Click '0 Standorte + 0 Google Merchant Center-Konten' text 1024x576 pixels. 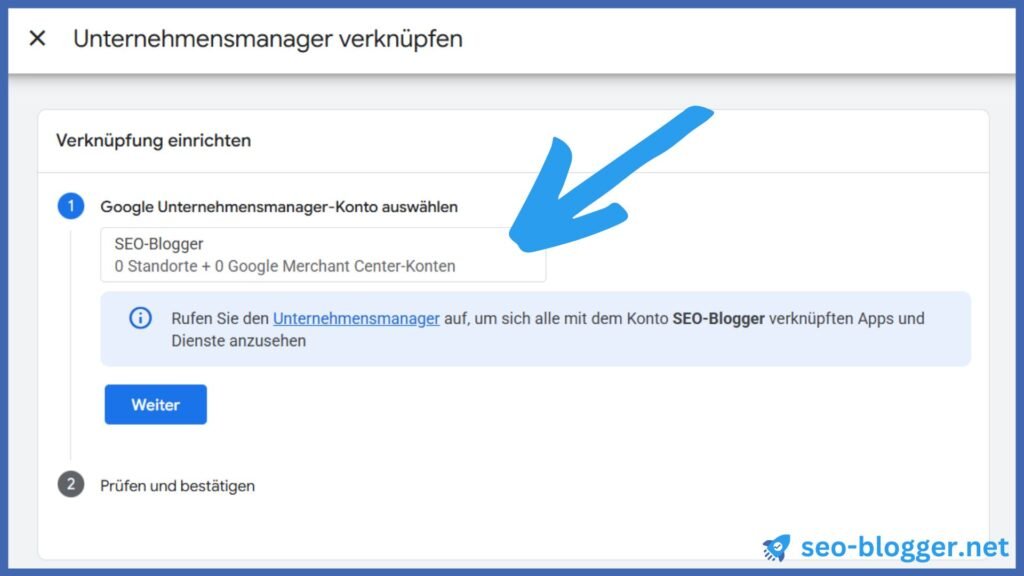285,266
